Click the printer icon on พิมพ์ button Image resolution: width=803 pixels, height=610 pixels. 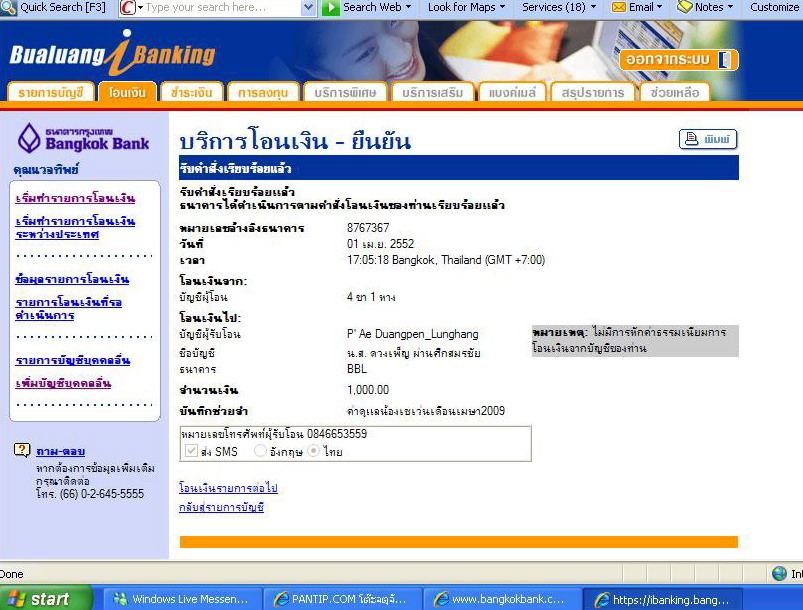pyautogui.click(x=691, y=139)
